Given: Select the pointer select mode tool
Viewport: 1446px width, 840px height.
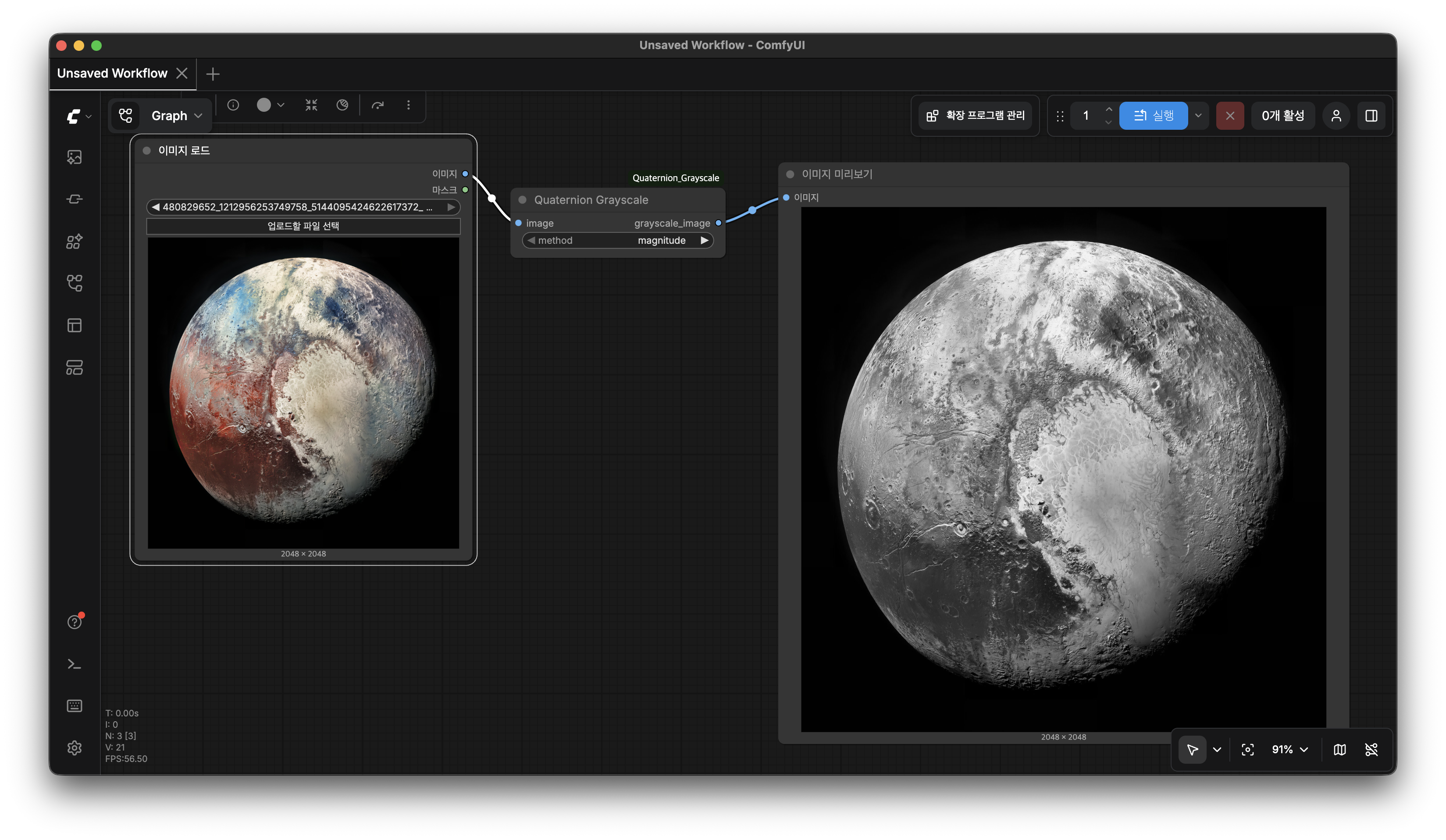Looking at the screenshot, I should point(1193,749).
